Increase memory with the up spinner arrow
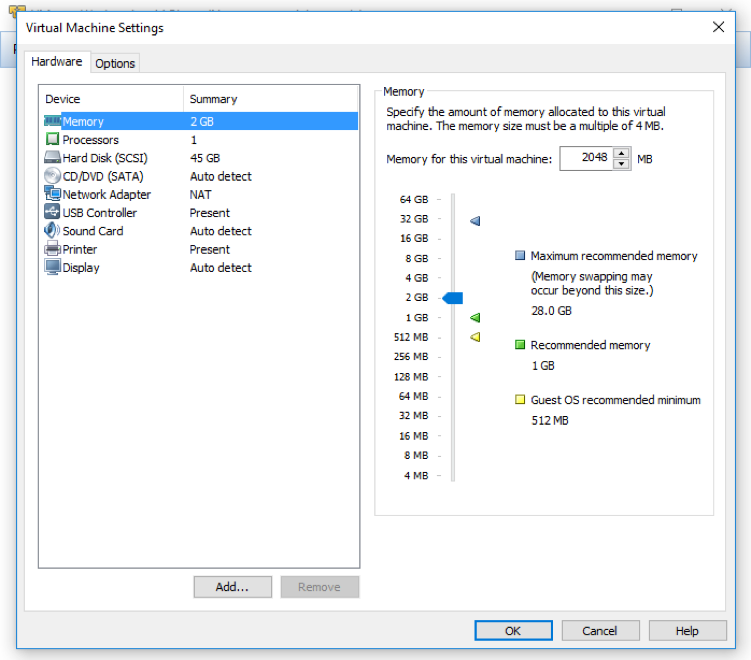The width and height of the screenshot is (751, 660). pos(622,153)
